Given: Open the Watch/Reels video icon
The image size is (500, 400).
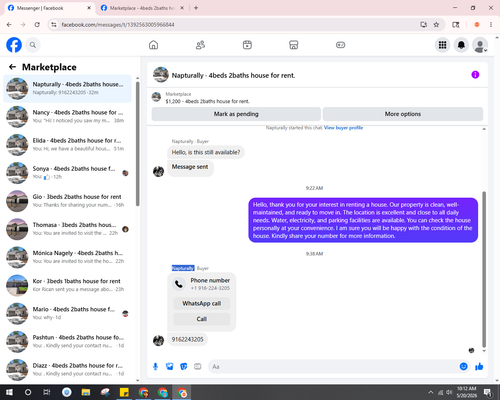Looking at the screenshot, I should click(247, 45).
